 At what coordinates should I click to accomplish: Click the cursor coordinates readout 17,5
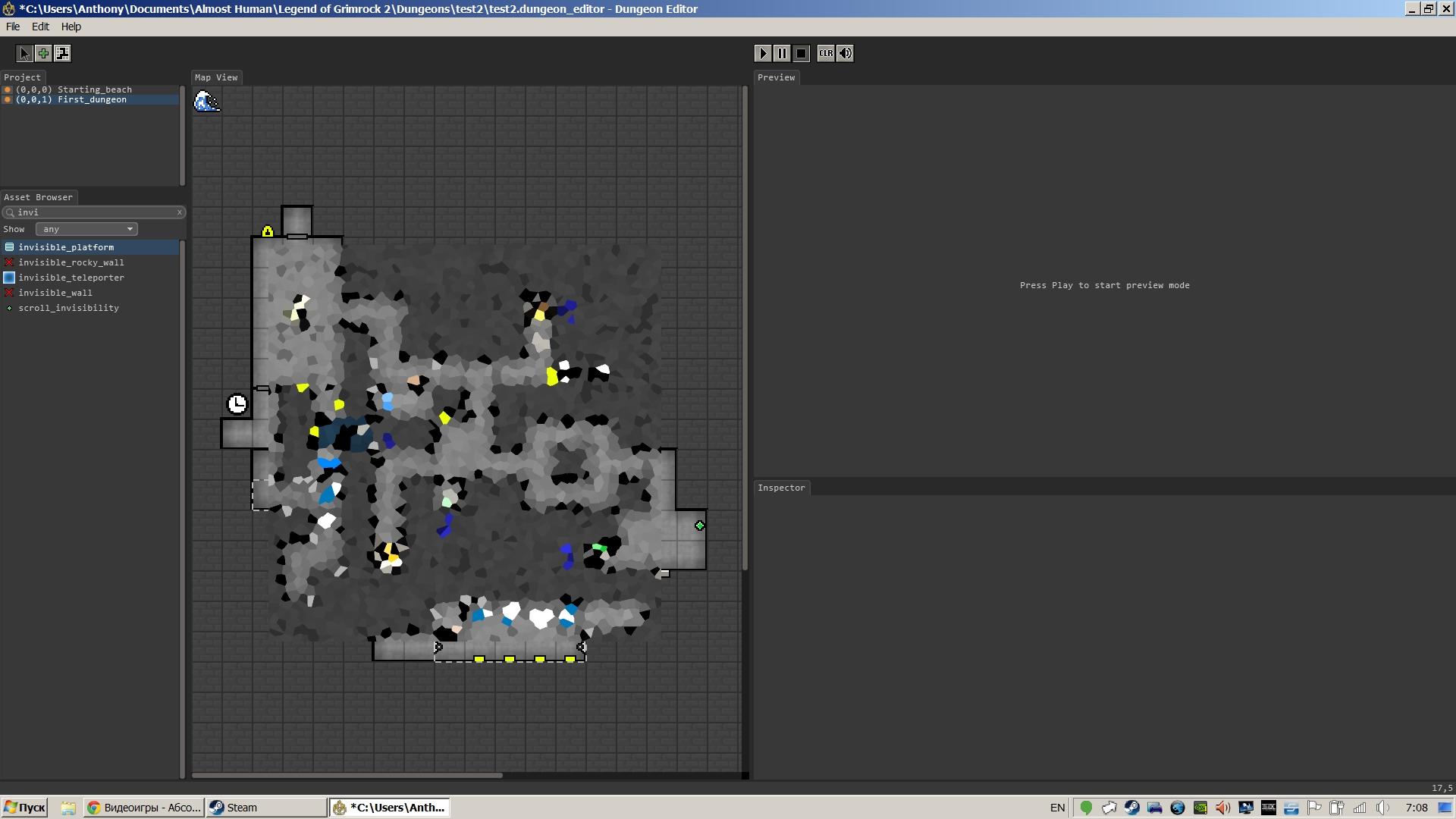point(1442,789)
